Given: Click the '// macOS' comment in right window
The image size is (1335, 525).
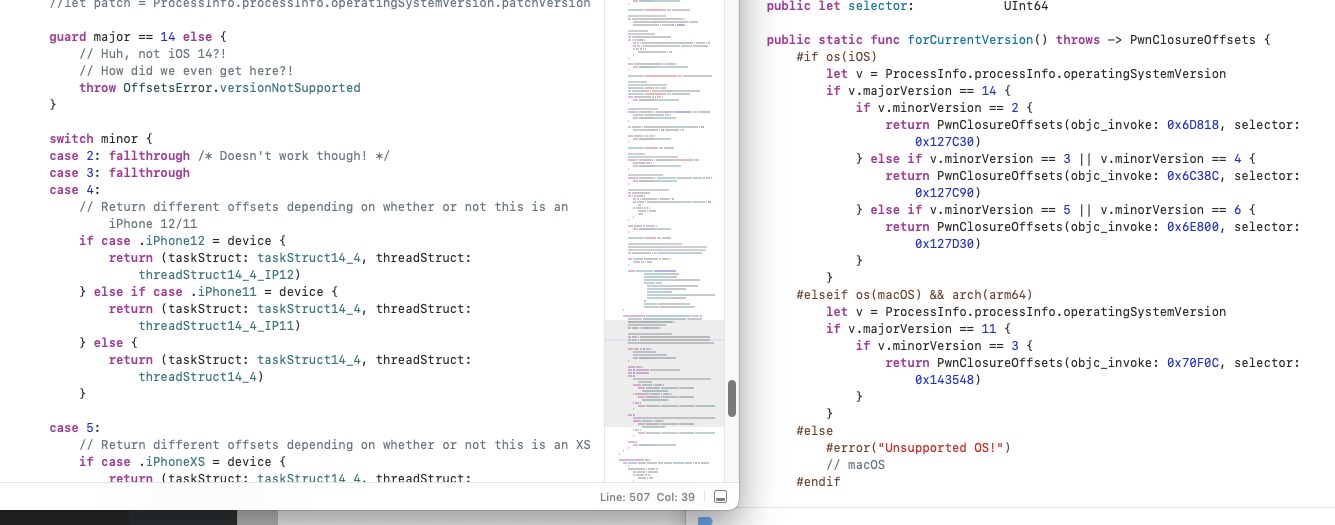Looking at the screenshot, I should pyautogui.click(x=855, y=466).
